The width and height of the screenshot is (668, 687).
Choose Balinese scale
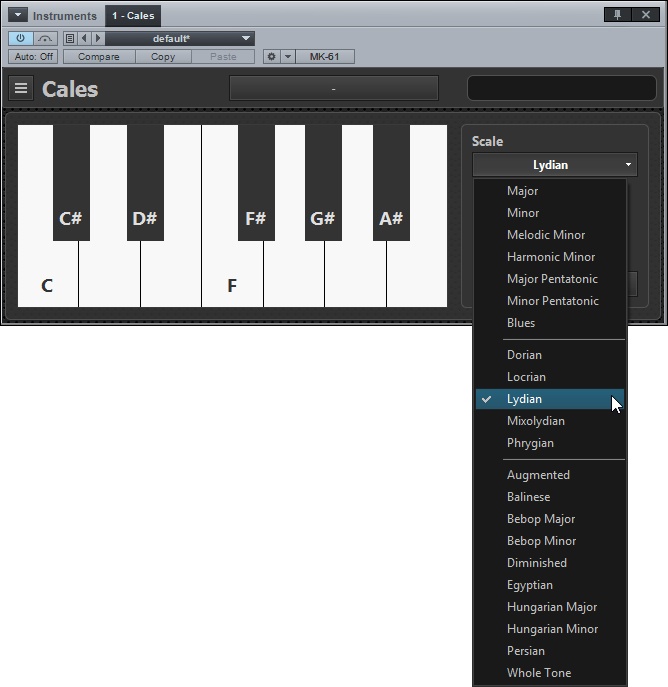click(550, 497)
